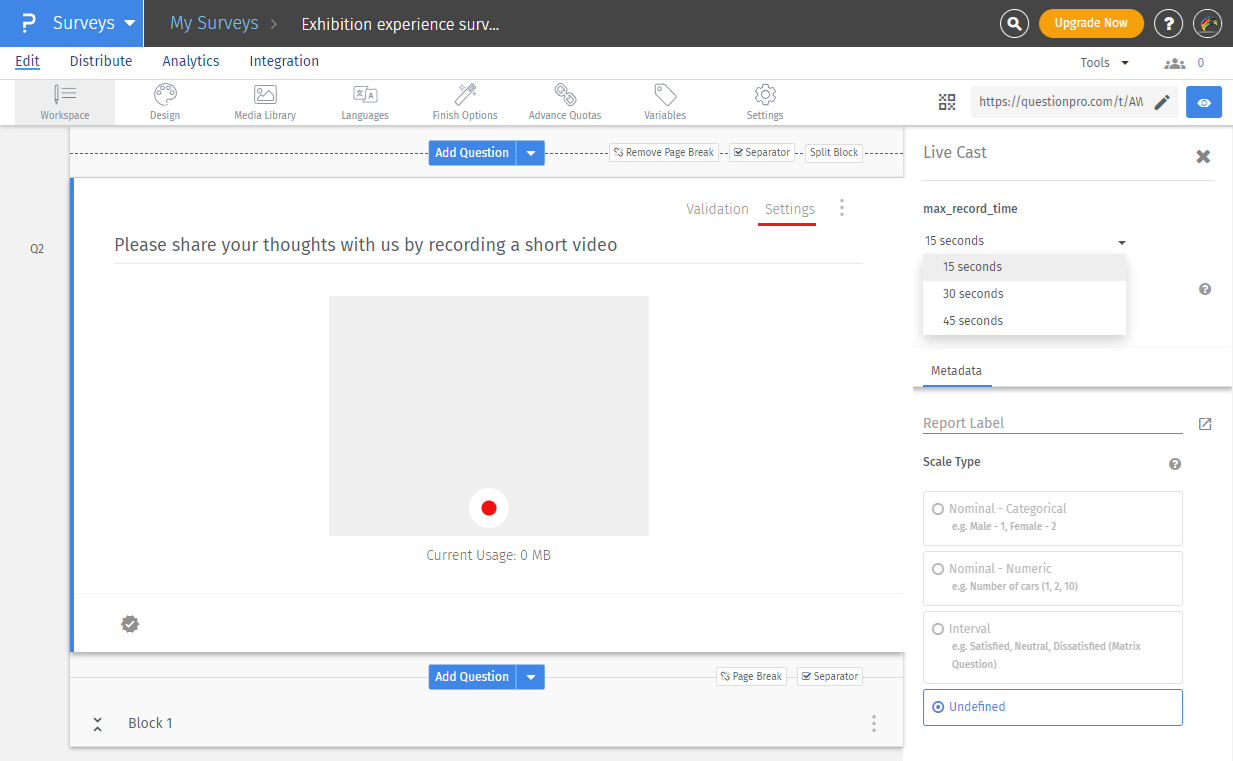1233x761 pixels.
Task: Click the Upgrade Now button
Action: 1091,22
